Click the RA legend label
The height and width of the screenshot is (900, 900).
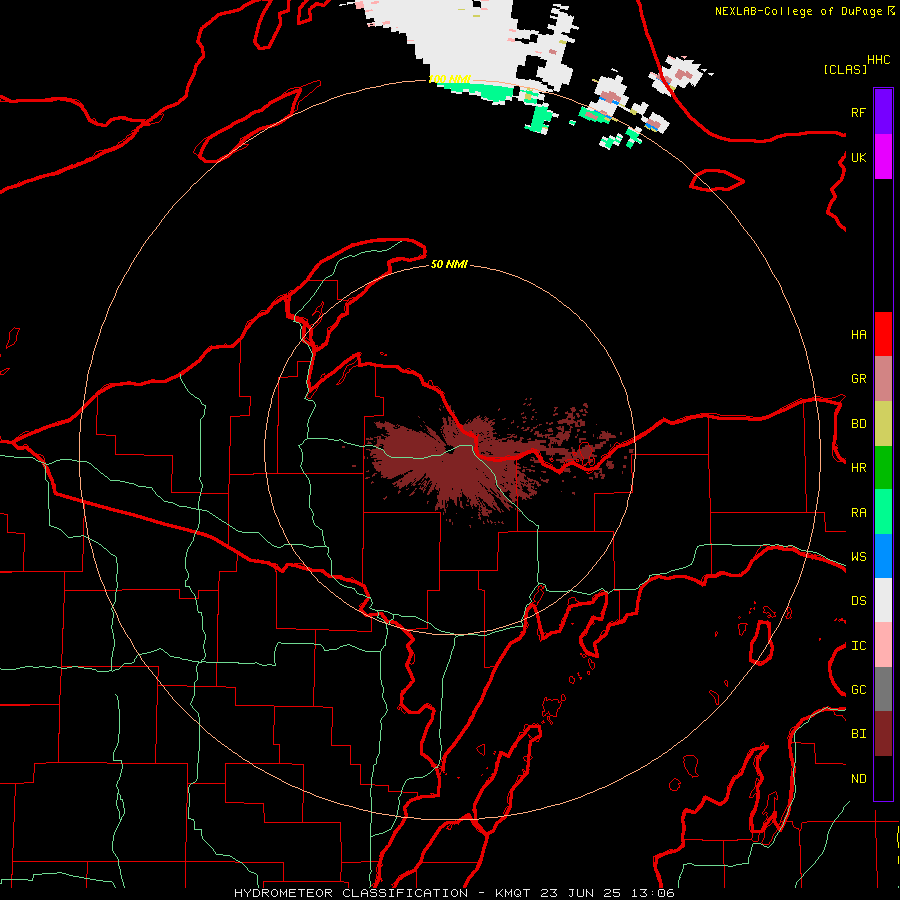pyautogui.click(x=858, y=513)
